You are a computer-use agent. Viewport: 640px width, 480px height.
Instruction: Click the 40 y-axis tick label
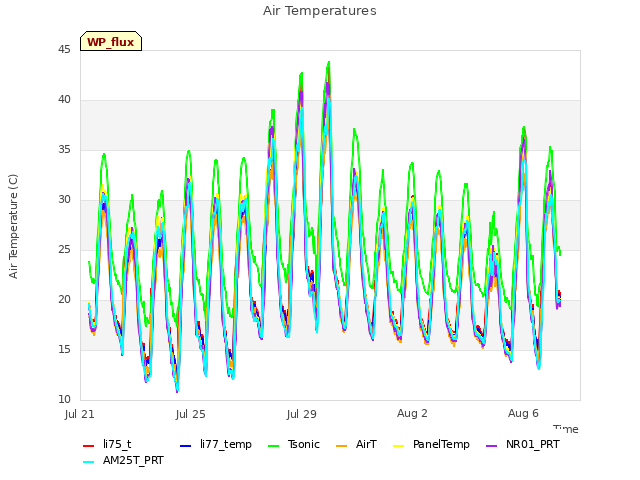[64, 100]
